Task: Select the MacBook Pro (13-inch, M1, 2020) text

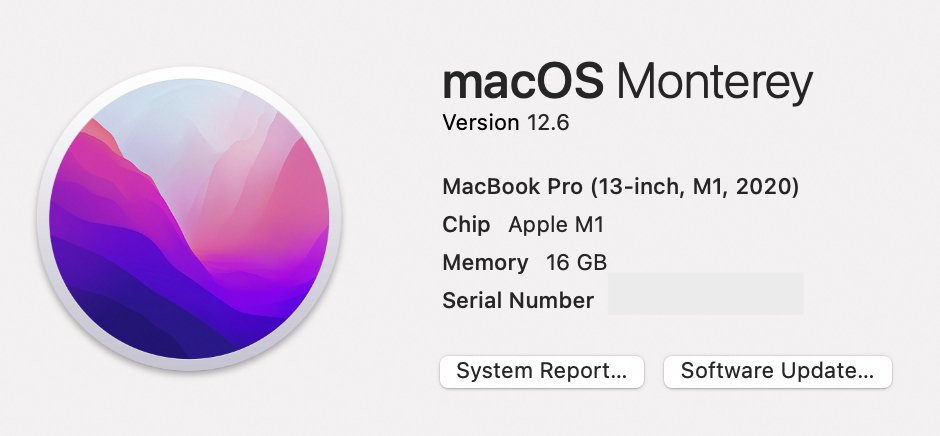Action: (620, 186)
